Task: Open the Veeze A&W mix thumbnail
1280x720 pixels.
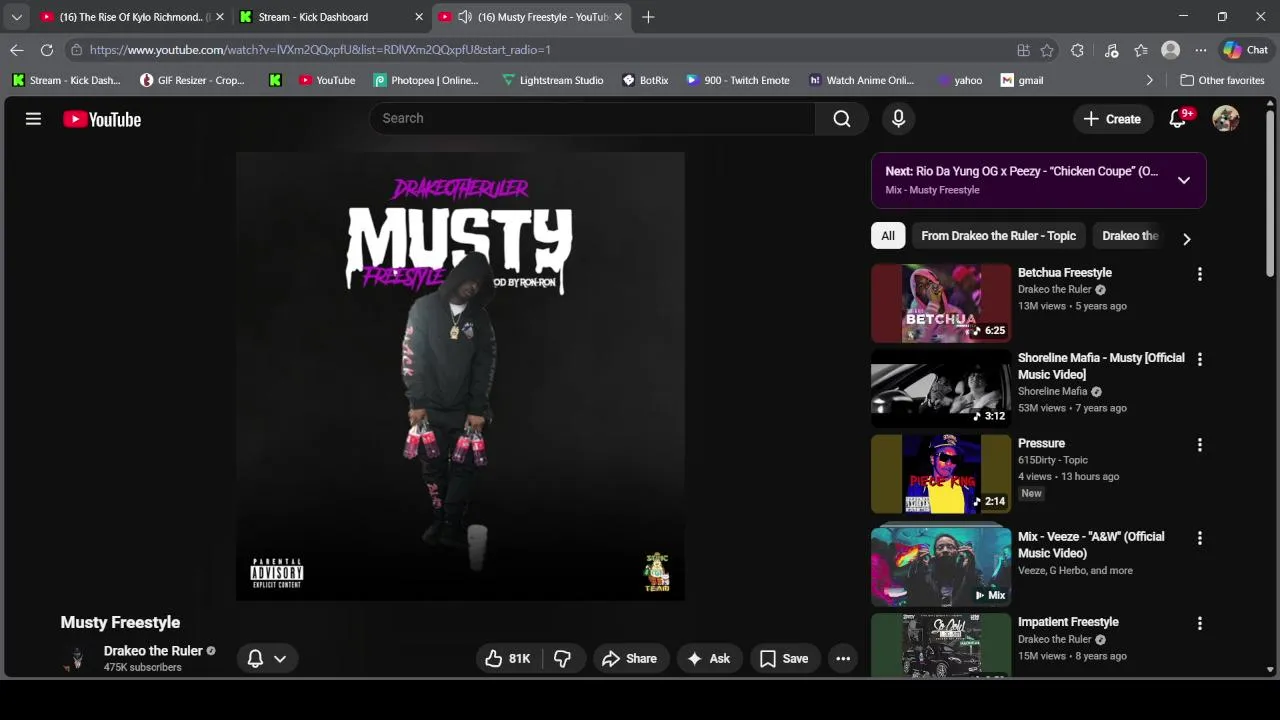Action: (x=941, y=567)
